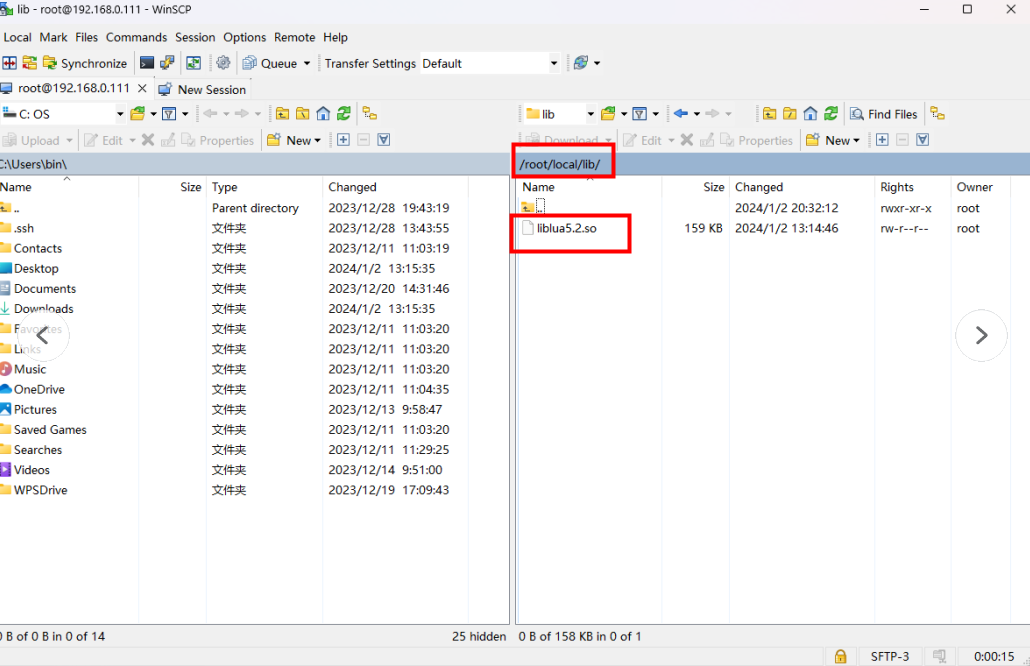Select the local Downloads folder
The width and height of the screenshot is (1030, 666).
pyautogui.click(x=43, y=309)
